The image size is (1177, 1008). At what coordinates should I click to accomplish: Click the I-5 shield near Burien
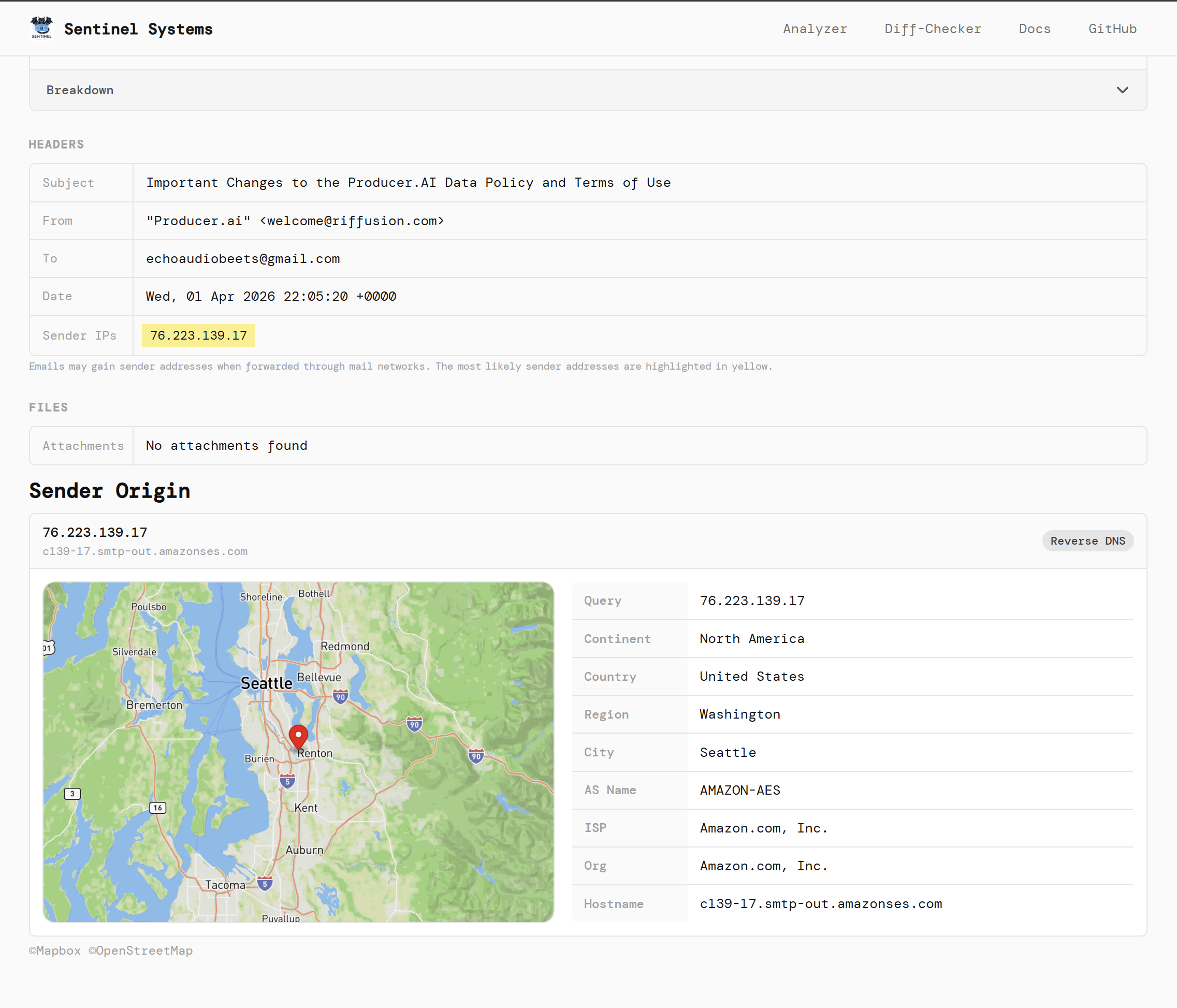pos(287,781)
